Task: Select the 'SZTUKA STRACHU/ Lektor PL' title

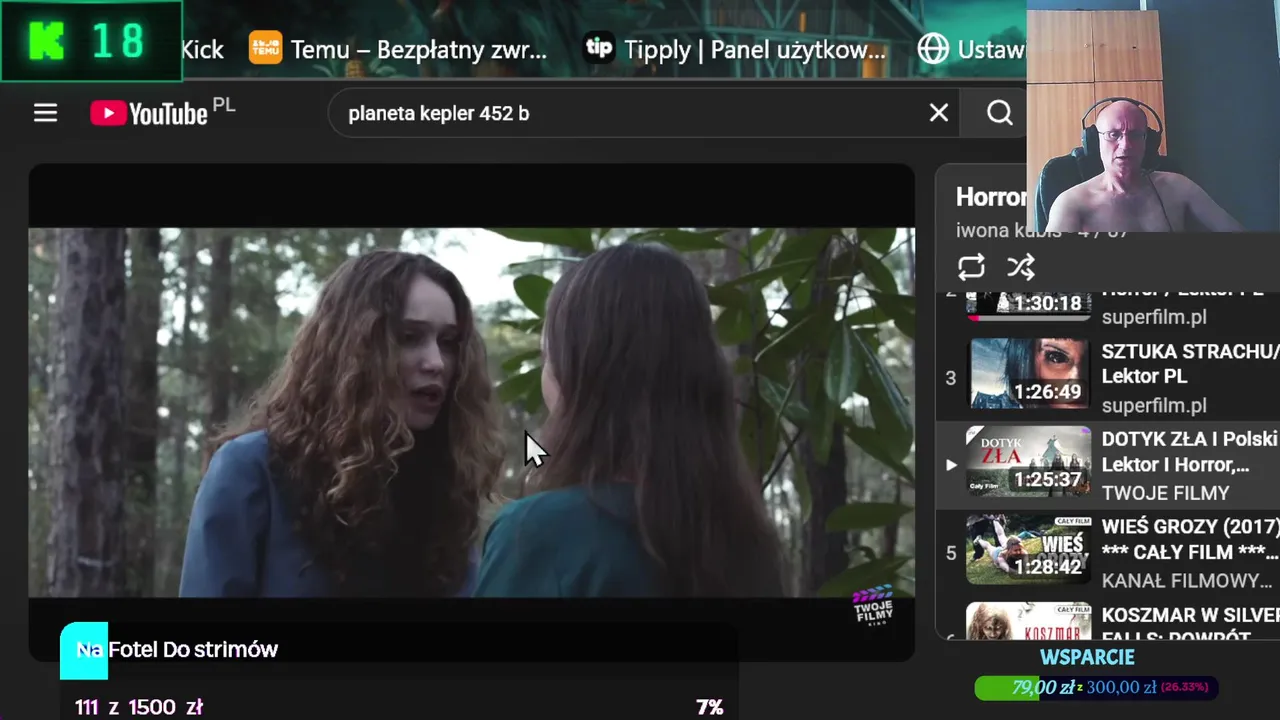Action: pos(1190,364)
